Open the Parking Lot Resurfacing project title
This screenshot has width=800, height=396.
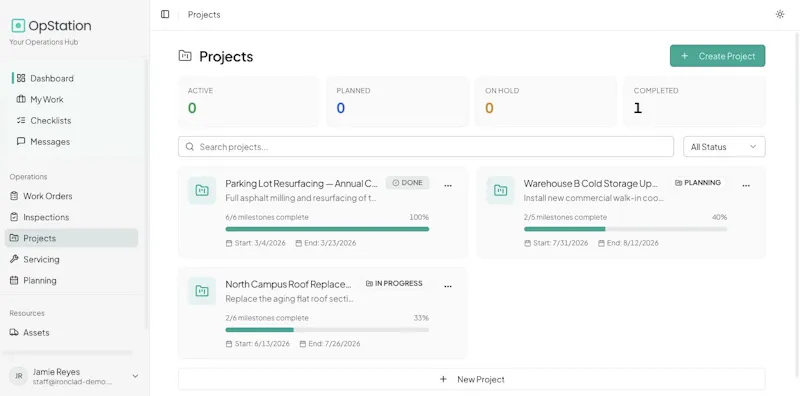[x=302, y=183]
